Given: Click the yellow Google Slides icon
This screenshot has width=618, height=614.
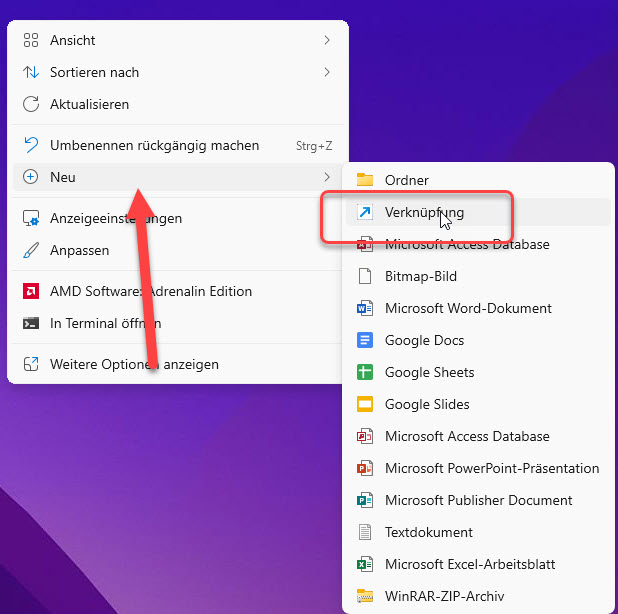Looking at the screenshot, I should coord(365,404).
